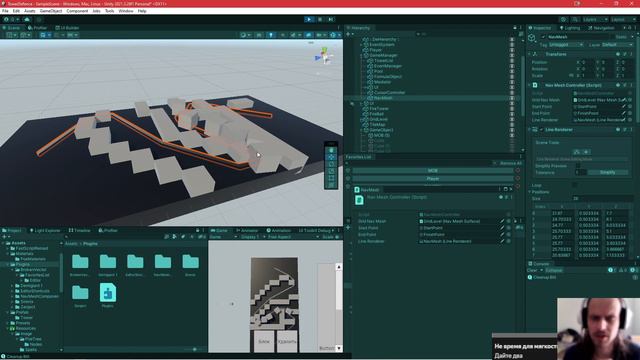Switch to the Lighting tab
The height and width of the screenshot is (360, 640).
tap(570, 28)
